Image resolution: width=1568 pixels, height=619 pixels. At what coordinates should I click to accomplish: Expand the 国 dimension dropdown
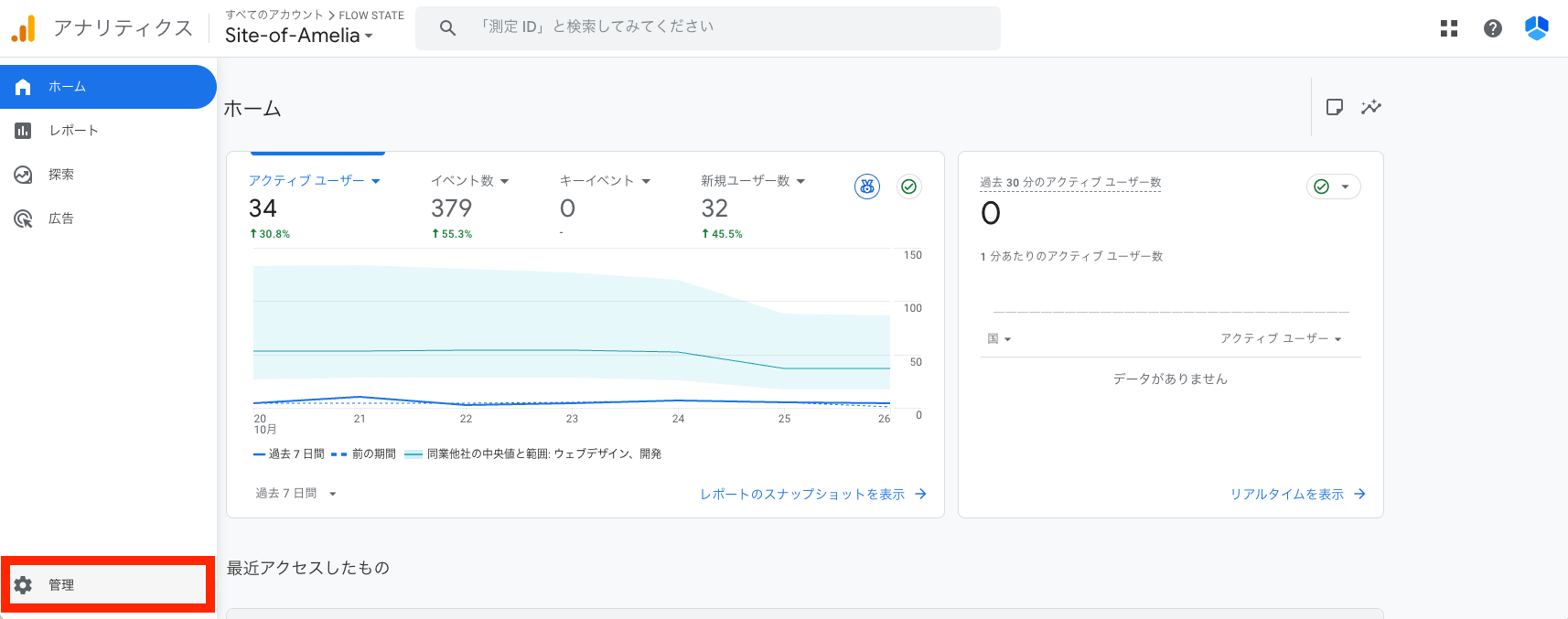point(999,339)
